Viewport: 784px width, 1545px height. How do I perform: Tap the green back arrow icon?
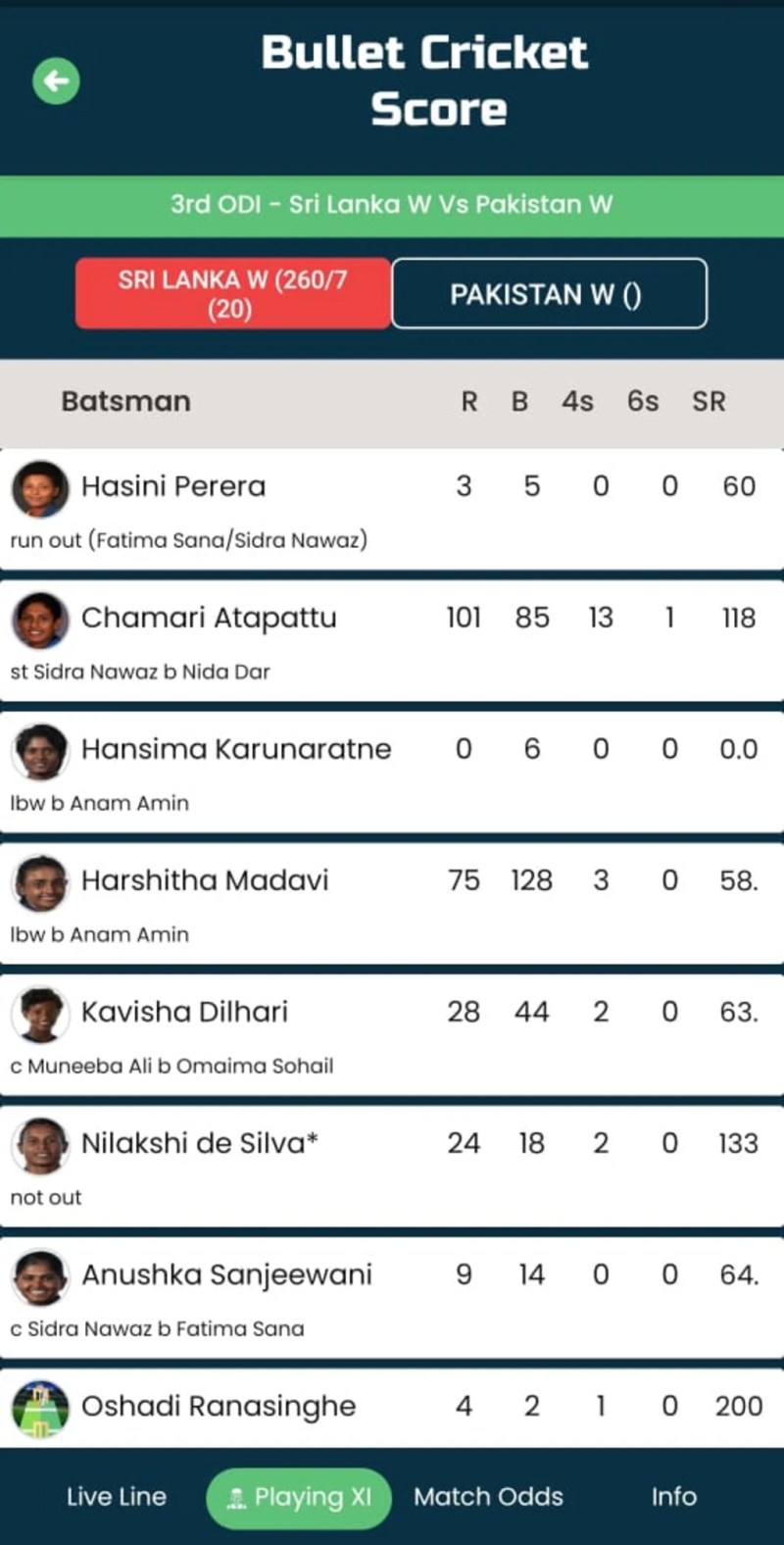(56, 80)
